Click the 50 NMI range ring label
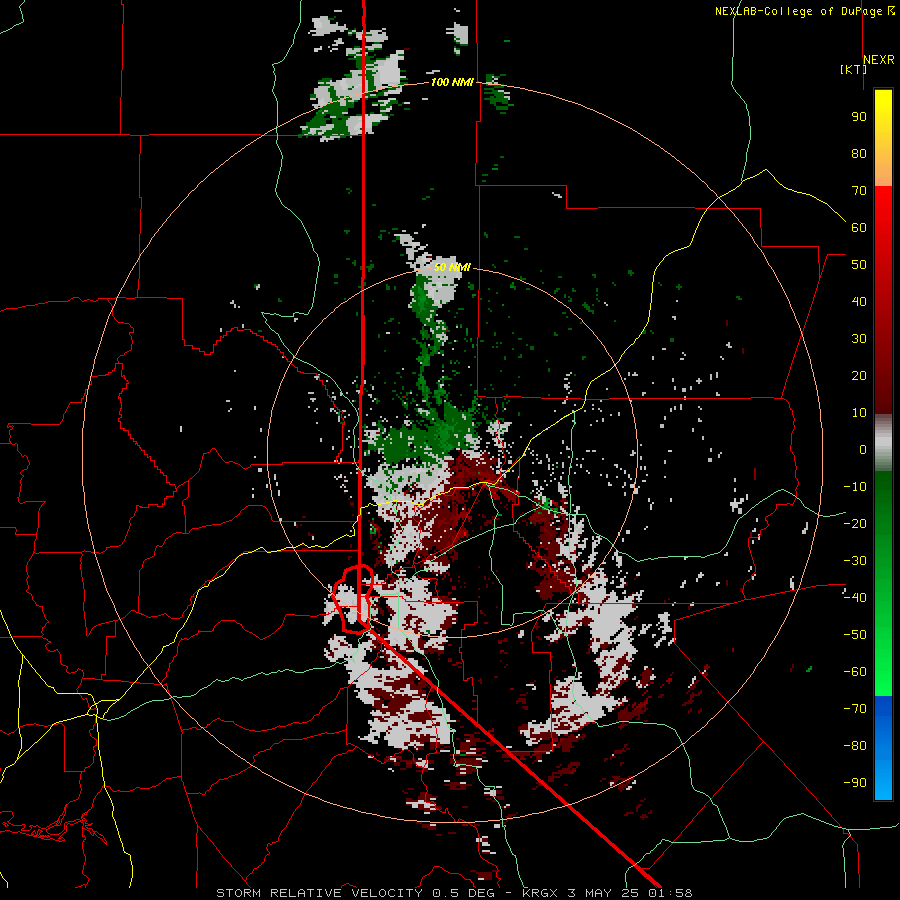 coord(452,267)
